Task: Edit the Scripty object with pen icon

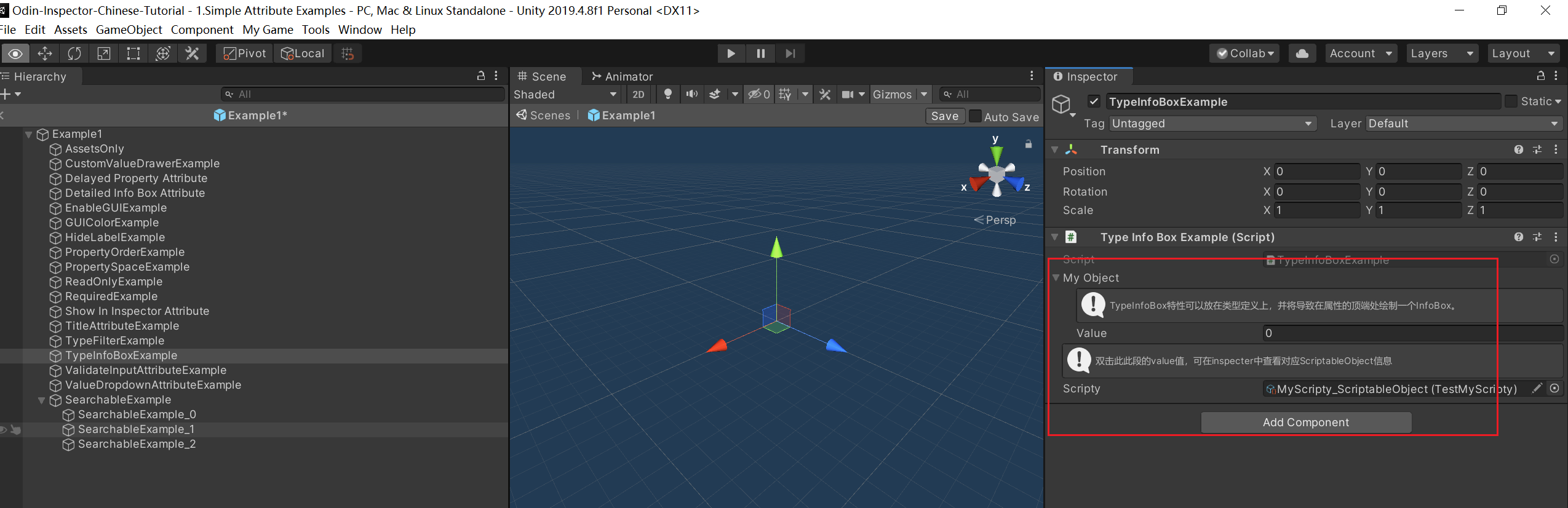Action: point(1537,388)
